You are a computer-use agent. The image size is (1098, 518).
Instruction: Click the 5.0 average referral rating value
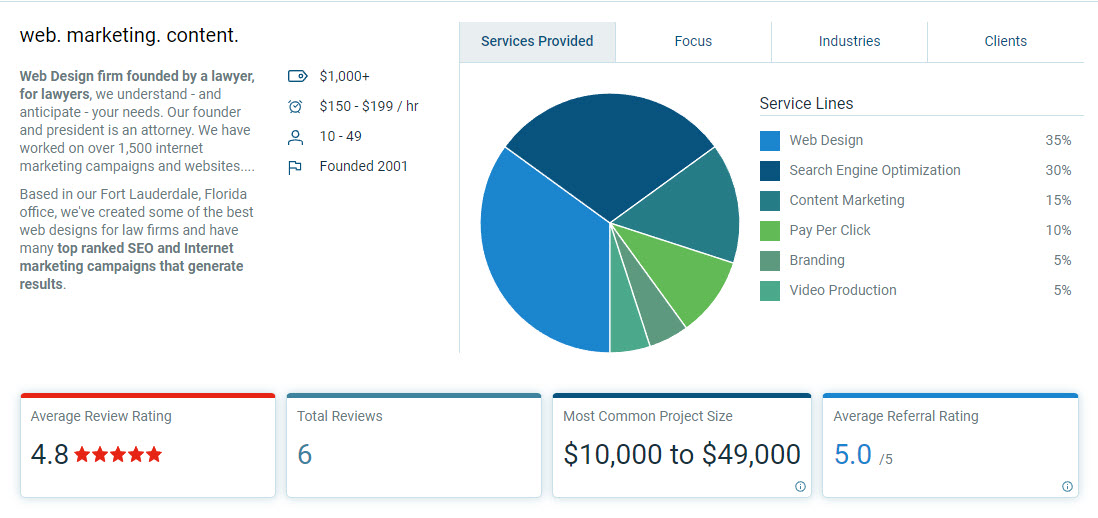853,455
